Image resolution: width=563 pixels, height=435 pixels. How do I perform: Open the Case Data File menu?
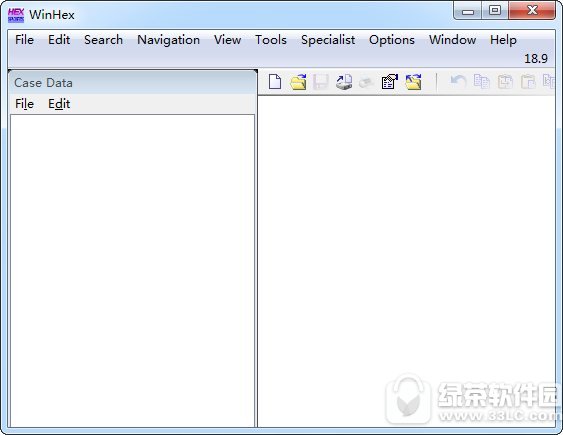[24, 104]
